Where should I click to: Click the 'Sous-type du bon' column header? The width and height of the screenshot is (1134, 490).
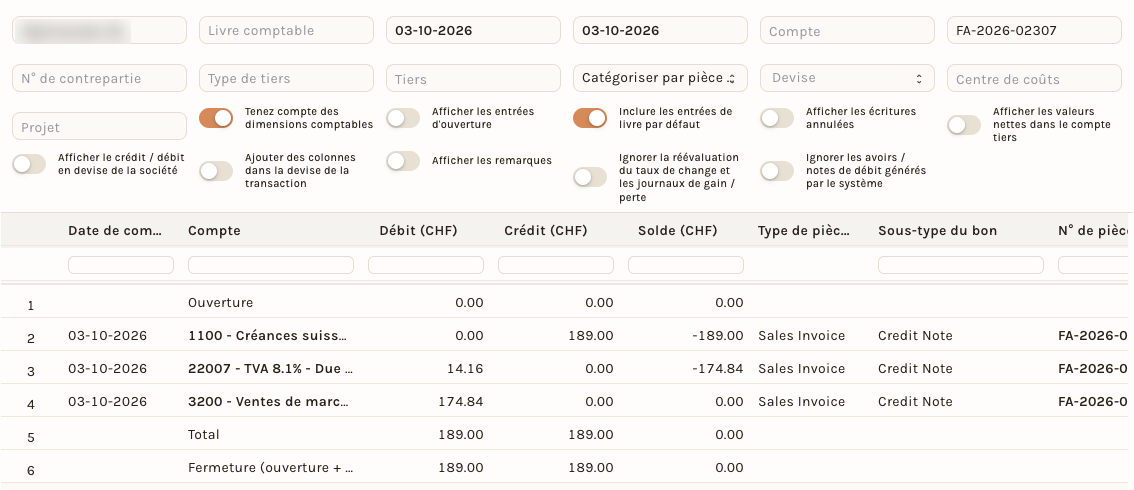tap(937, 231)
